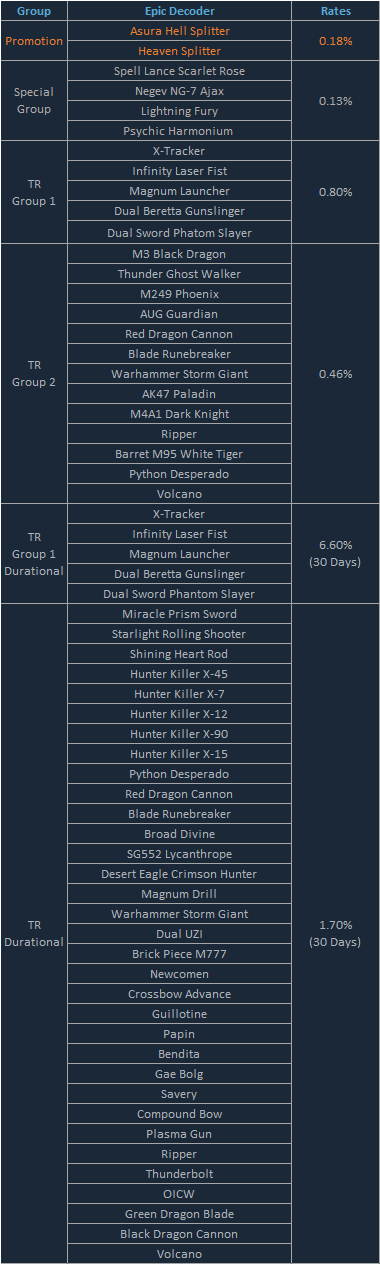This screenshot has height=1264, width=380.
Task: Click Thunder Ghost Walker entry
Action: 180,274
